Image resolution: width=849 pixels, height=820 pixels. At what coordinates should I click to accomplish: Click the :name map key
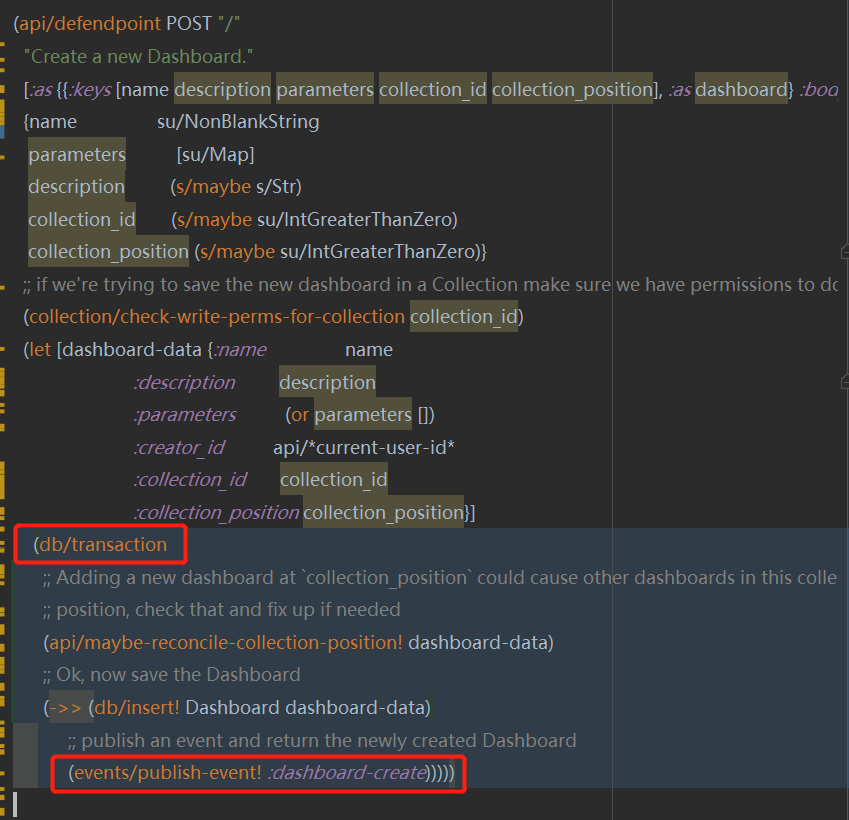coord(240,350)
